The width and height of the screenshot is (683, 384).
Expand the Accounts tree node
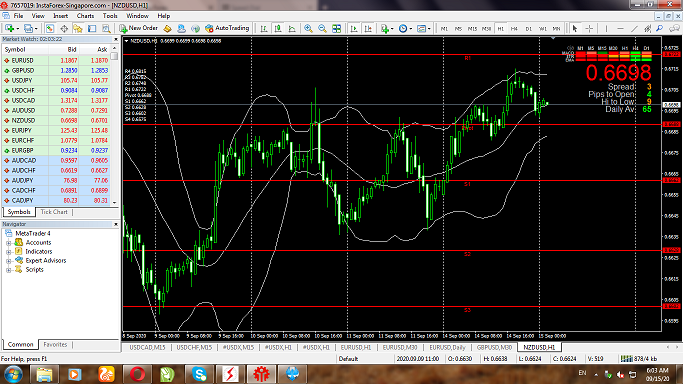tap(8, 243)
